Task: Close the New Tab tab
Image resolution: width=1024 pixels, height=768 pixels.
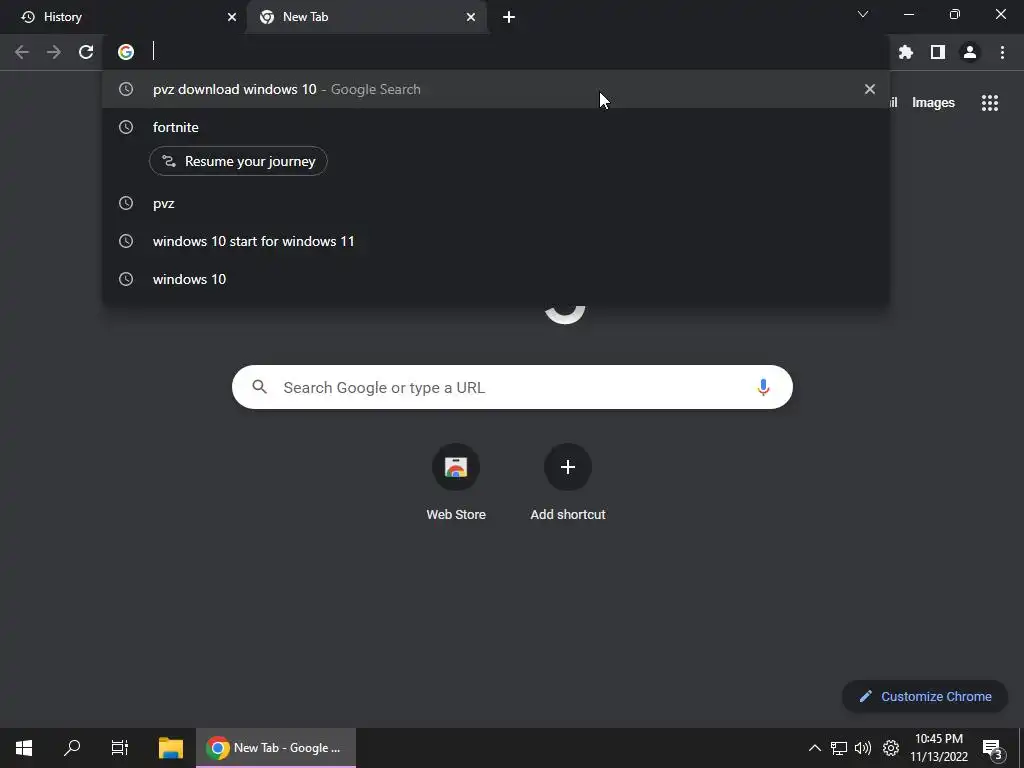Action: pyautogui.click(x=471, y=17)
